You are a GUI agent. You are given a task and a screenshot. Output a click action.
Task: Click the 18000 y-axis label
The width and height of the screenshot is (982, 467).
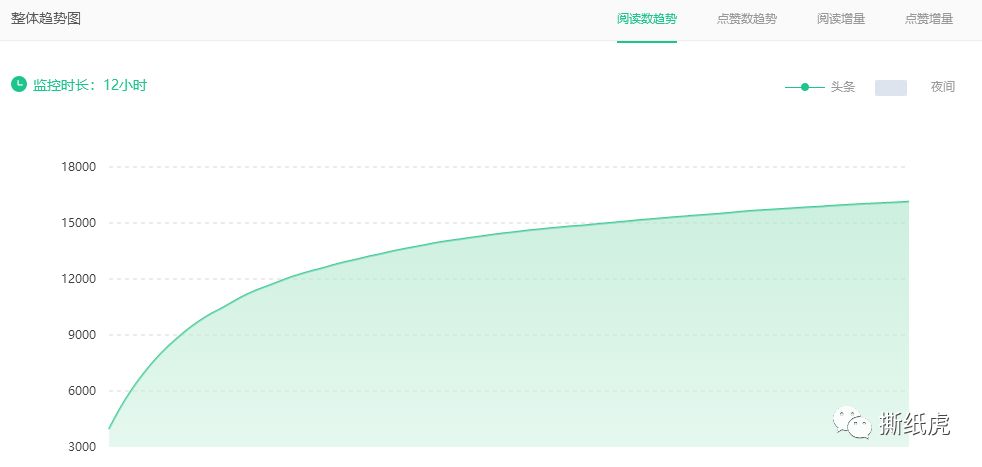(78, 167)
